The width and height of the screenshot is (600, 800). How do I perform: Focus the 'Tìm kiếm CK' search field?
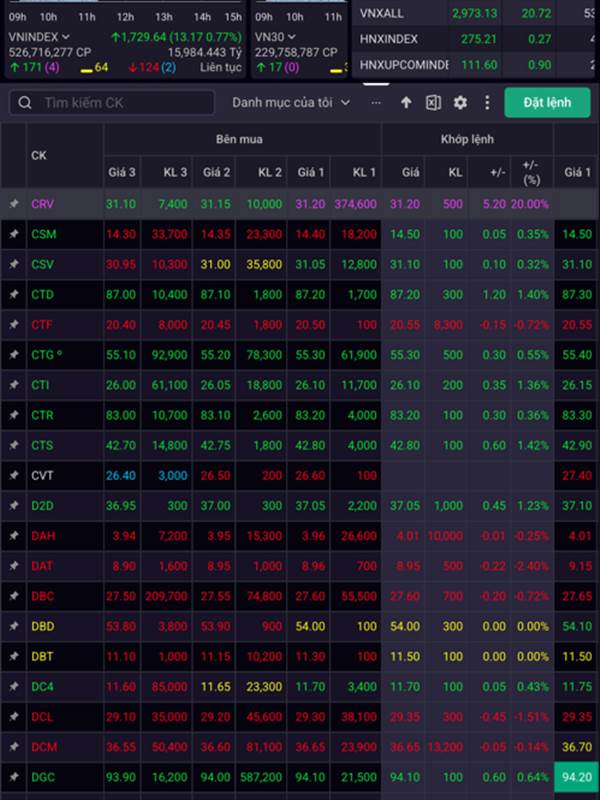(x=112, y=103)
